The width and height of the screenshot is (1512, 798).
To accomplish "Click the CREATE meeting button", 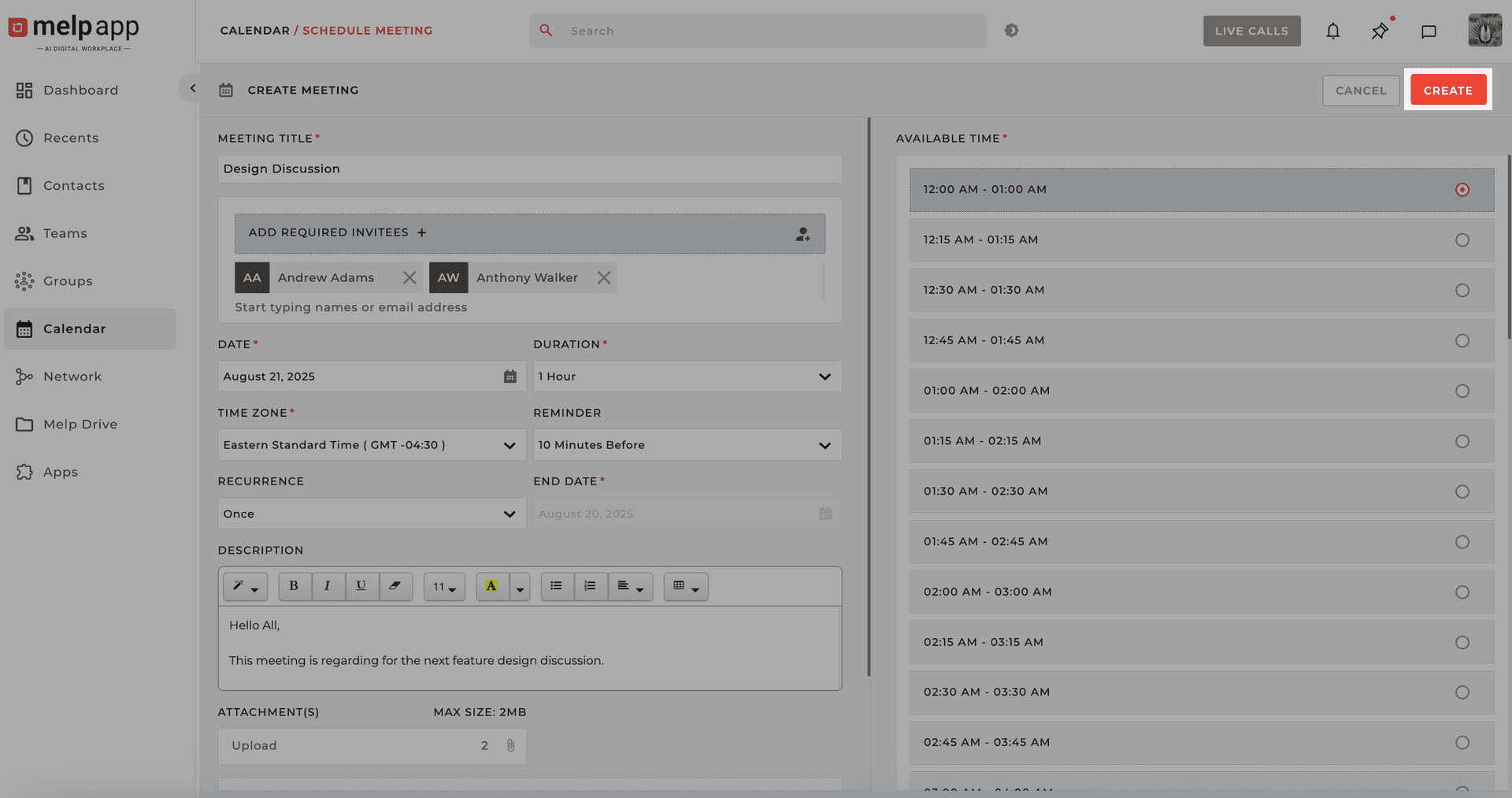I will pos(1448,90).
